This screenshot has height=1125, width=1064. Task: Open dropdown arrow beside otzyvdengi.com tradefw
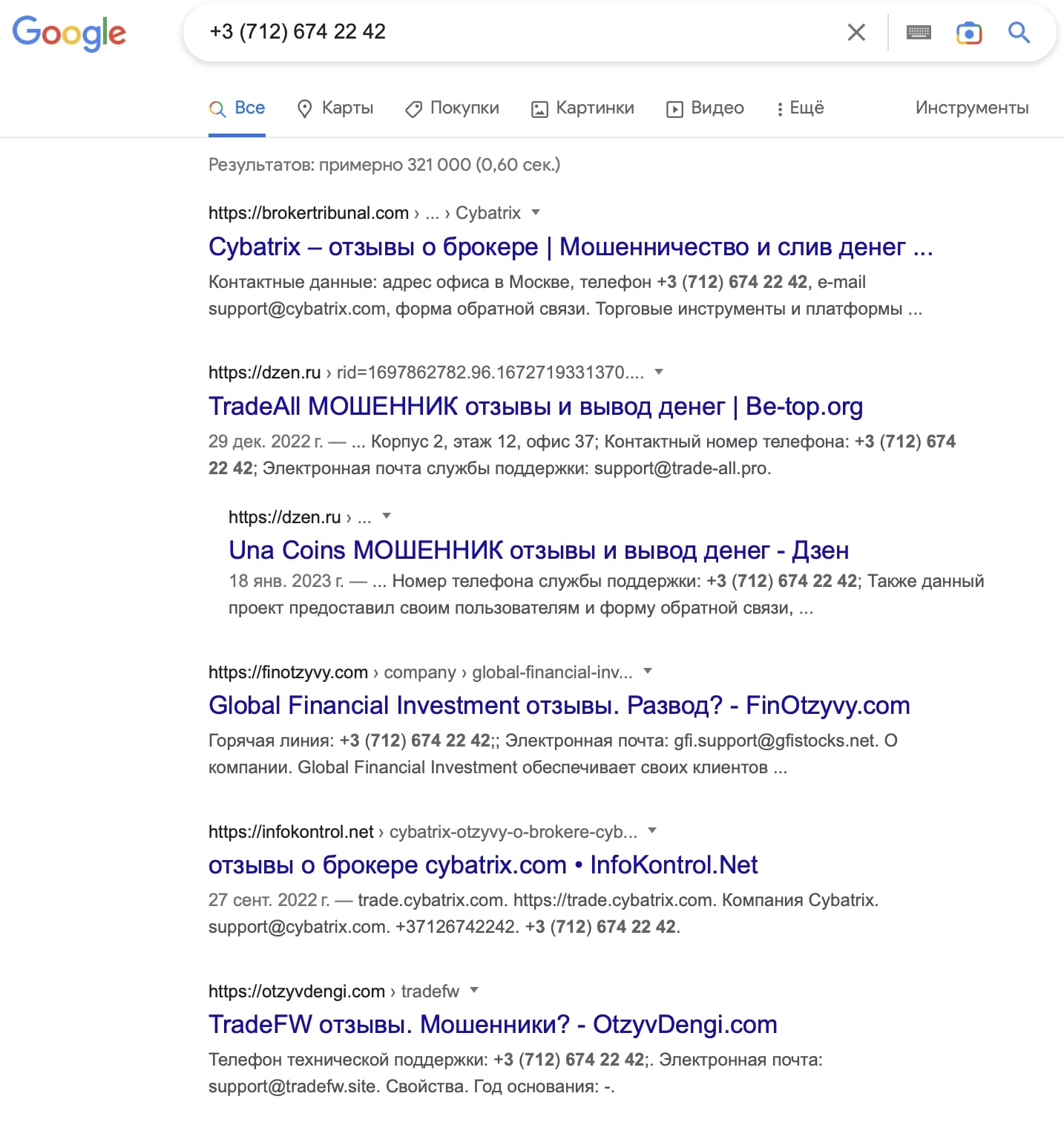474,990
